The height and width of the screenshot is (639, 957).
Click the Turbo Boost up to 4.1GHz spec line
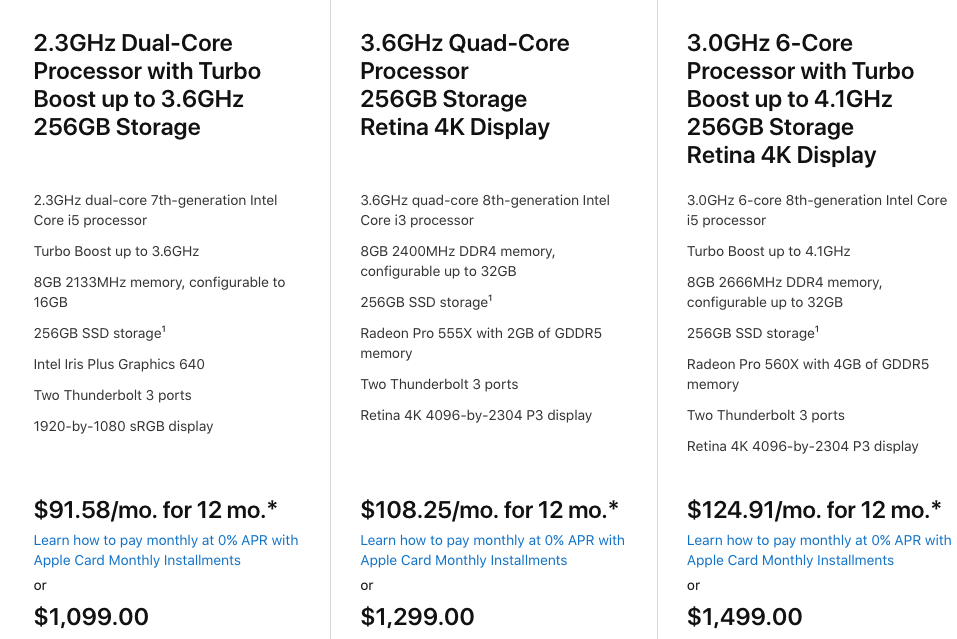768,251
